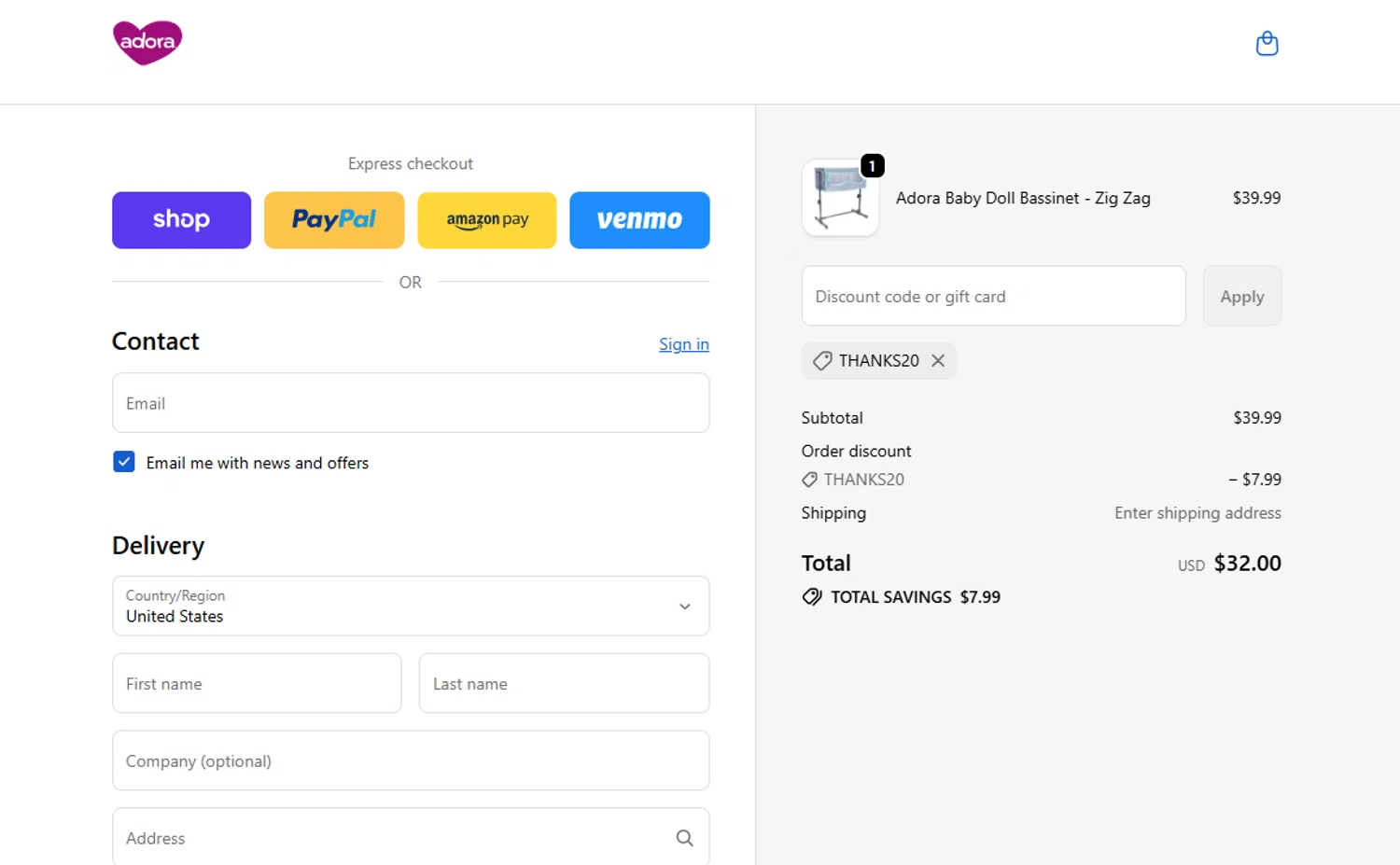Viewport: 1400px width, 865px height.
Task: Choose Amazon Pay express checkout
Action: point(487,220)
